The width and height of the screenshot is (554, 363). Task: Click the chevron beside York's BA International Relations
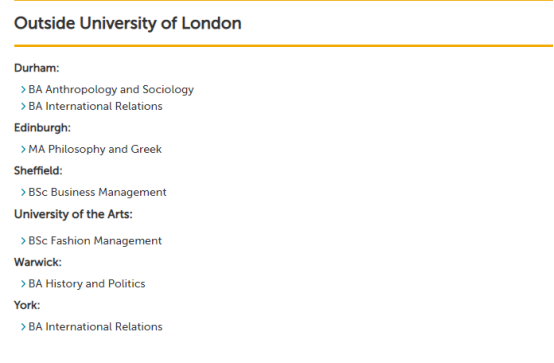click(23, 327)
